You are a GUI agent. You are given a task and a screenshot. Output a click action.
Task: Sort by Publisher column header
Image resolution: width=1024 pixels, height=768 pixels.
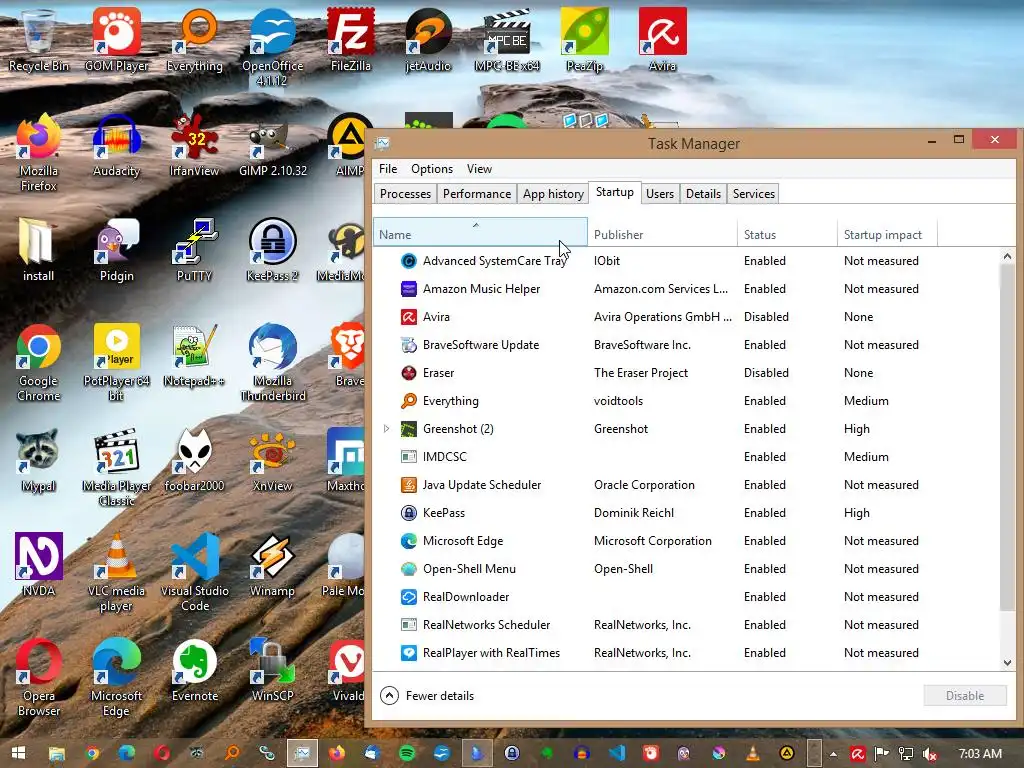tap(662, 234)
